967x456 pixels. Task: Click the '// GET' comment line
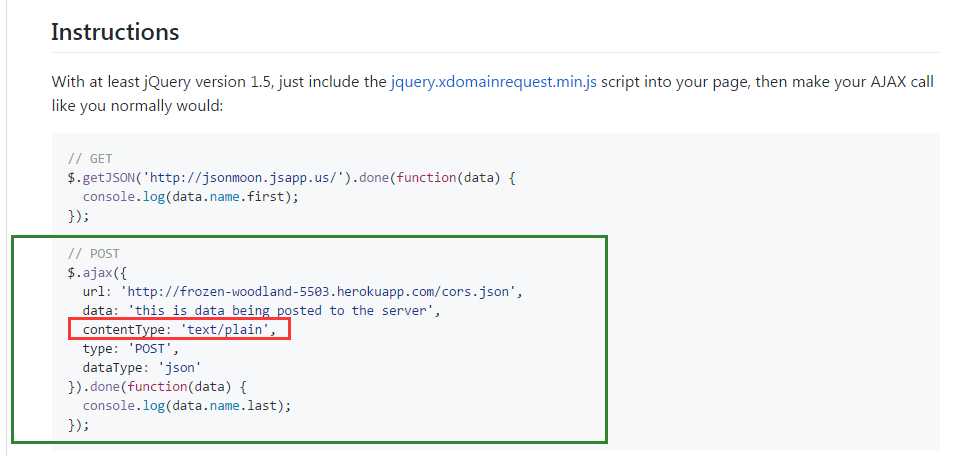pos(90,159)
